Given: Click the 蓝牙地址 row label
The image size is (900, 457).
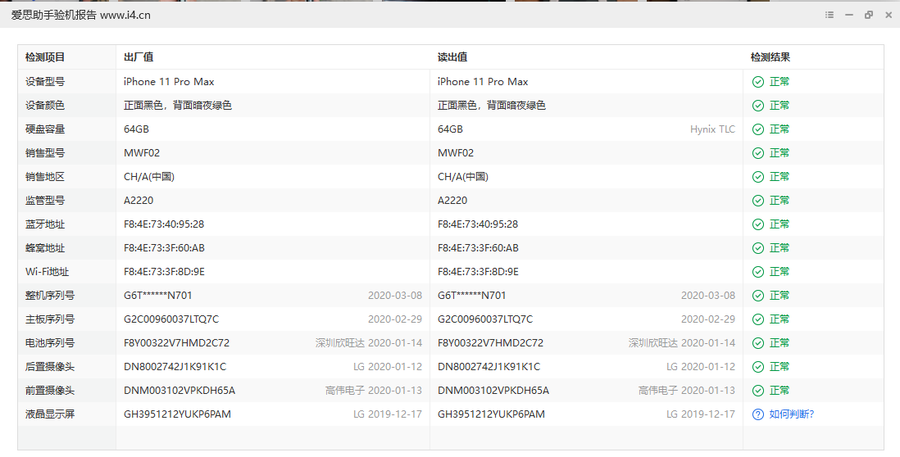Looking at the screenshot, I should [x=45, y=224].
